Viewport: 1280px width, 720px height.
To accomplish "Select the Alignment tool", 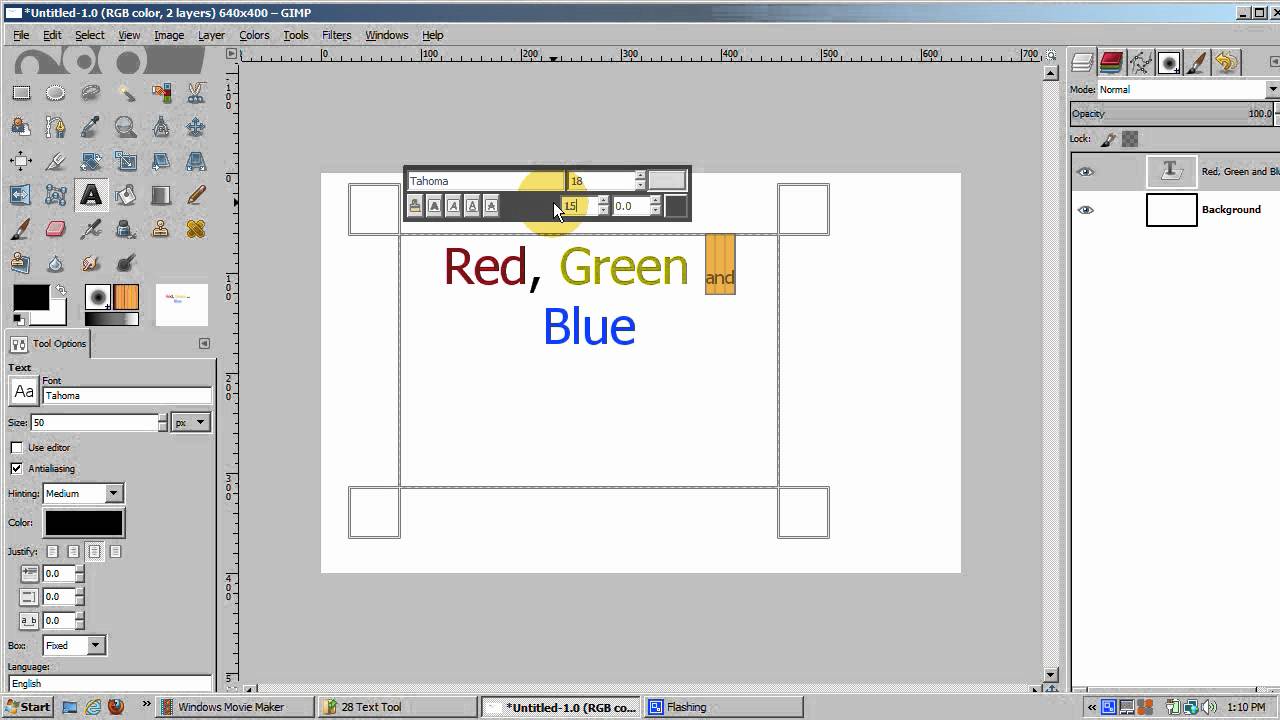I will (21, 161).
